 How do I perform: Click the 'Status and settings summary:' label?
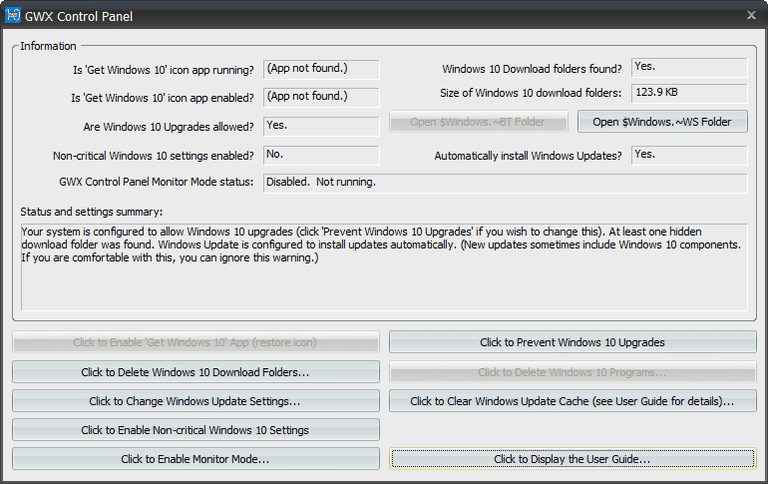pyautogui.click(x=92, y=212)
